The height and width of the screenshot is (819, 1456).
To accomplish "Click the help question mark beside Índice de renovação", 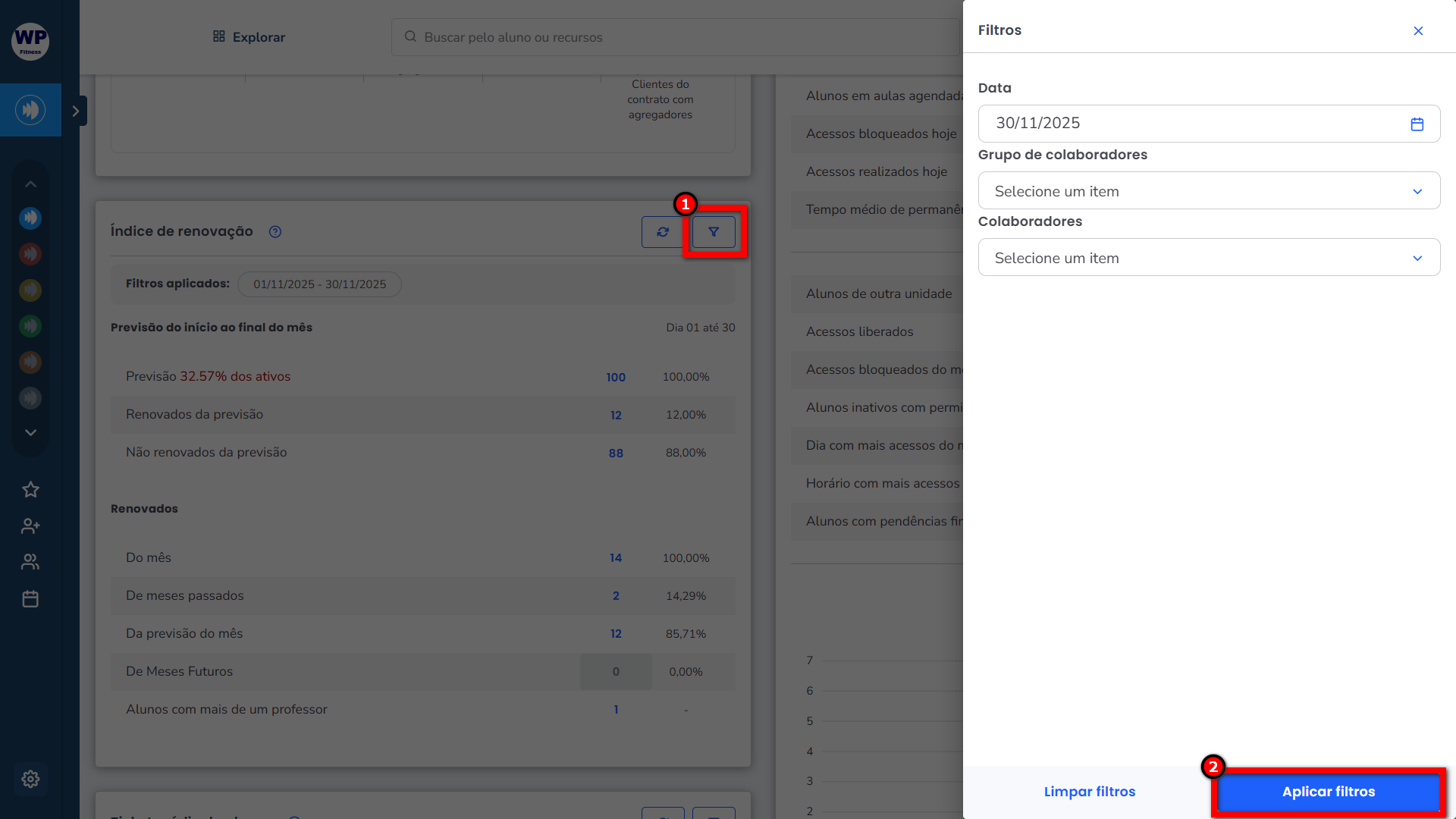I will point(275,232).
